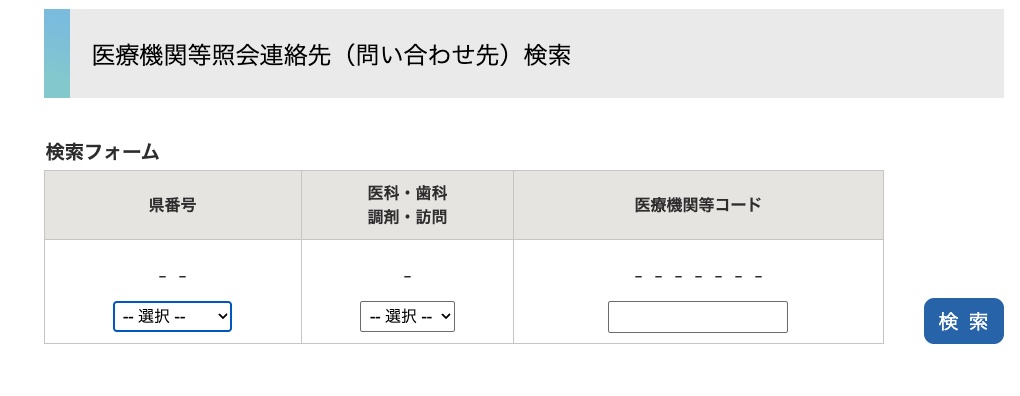This screenshot has width=1020, height=396.
Task: Click the blue 検索 button
Action: click(x=963, y=321)
